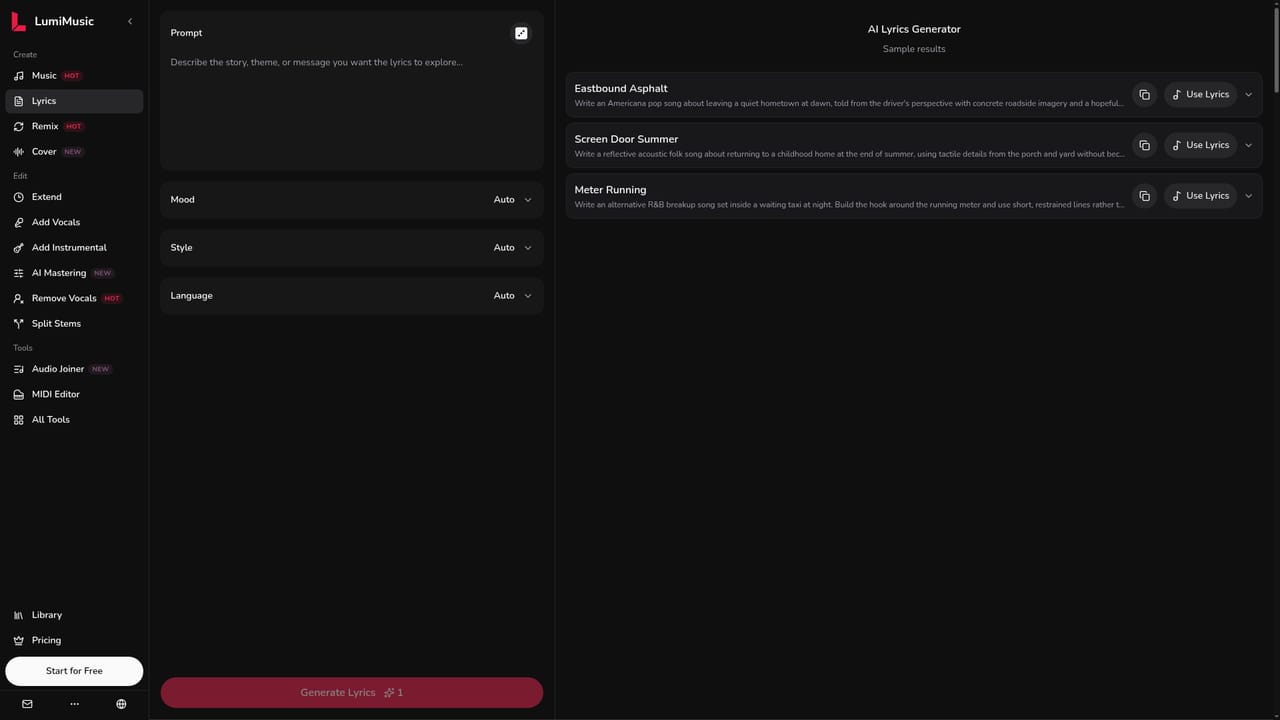
Task: Open the Language dropdown
Action: point(352,296)
